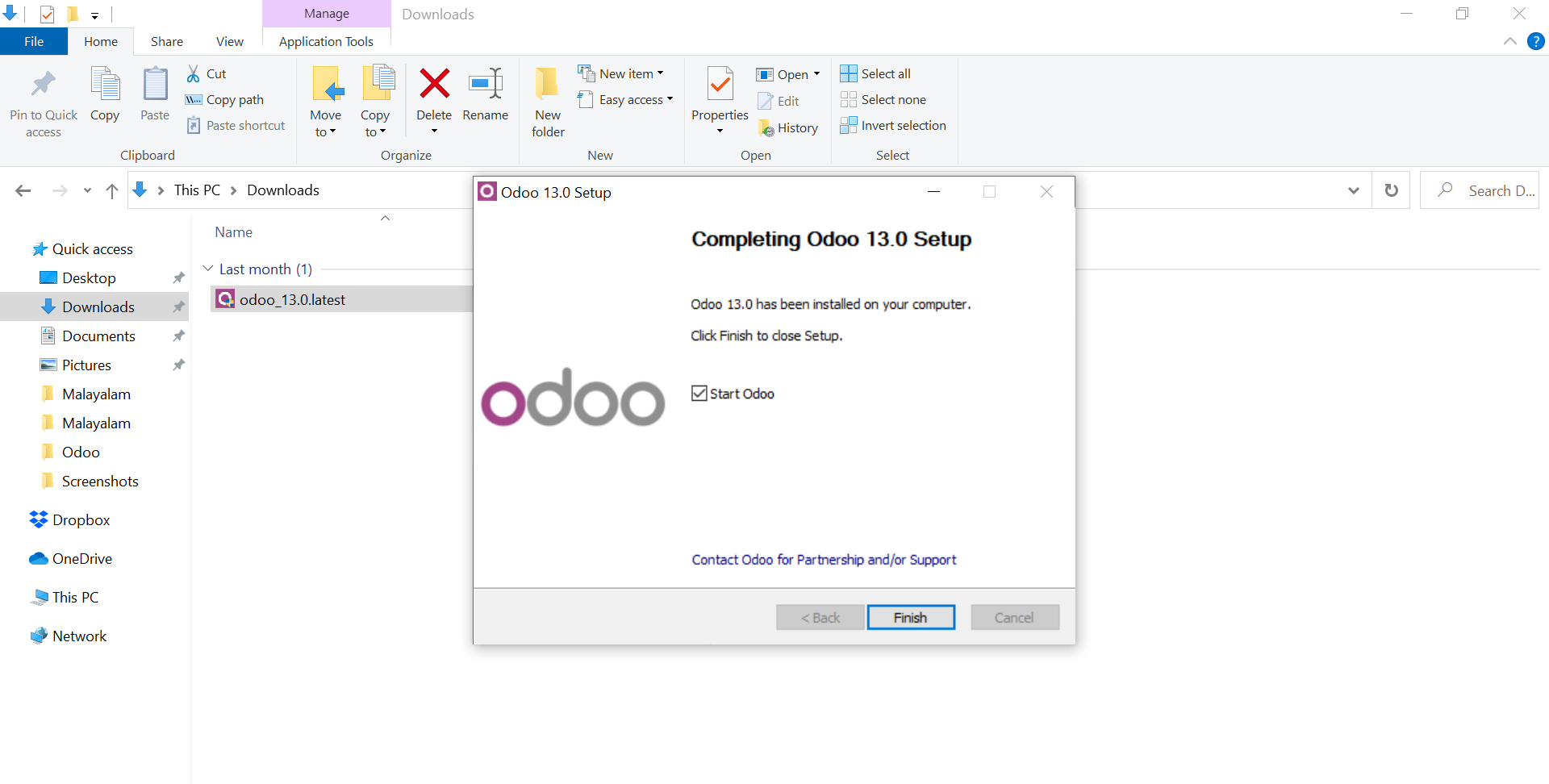Open the address bar history dropdown

1353,190
